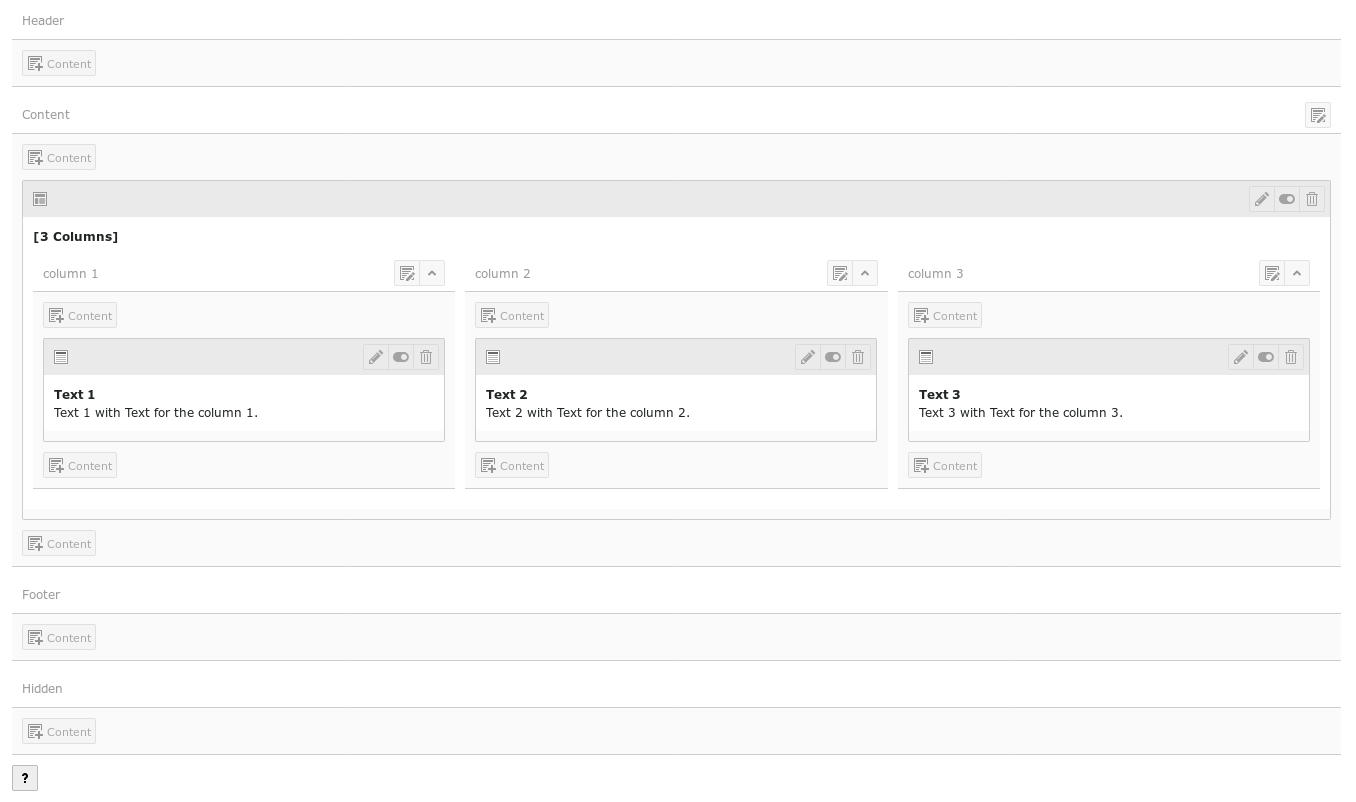Collapse column 2
The width and height of the screenshot is (1356, 802).
click(865, 273)
